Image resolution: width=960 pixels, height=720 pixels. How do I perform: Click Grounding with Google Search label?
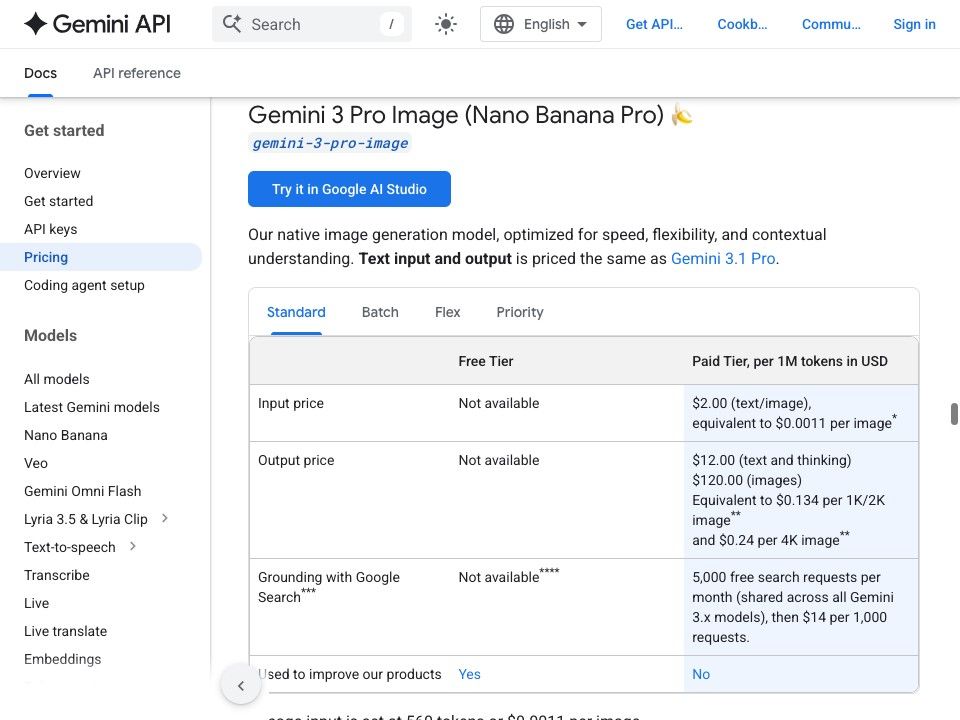pyautogui.click(x=329, y=587)
